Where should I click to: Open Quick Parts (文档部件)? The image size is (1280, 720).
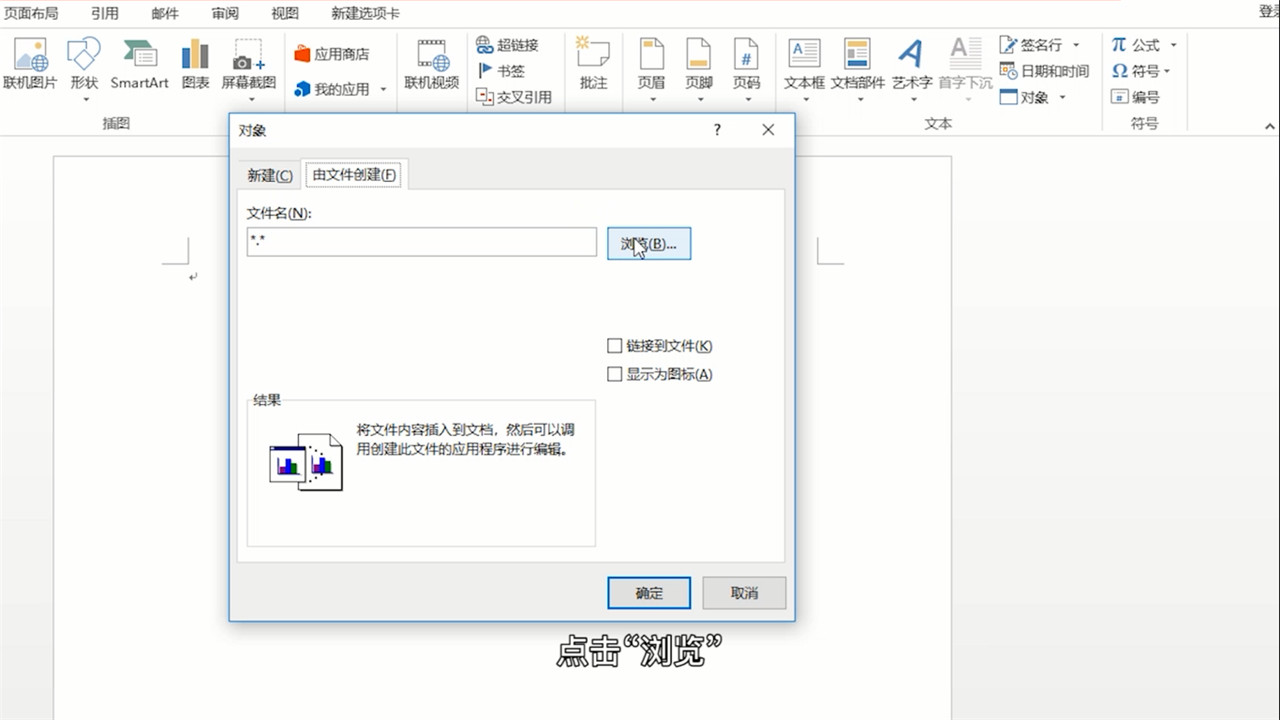point(858,64)
